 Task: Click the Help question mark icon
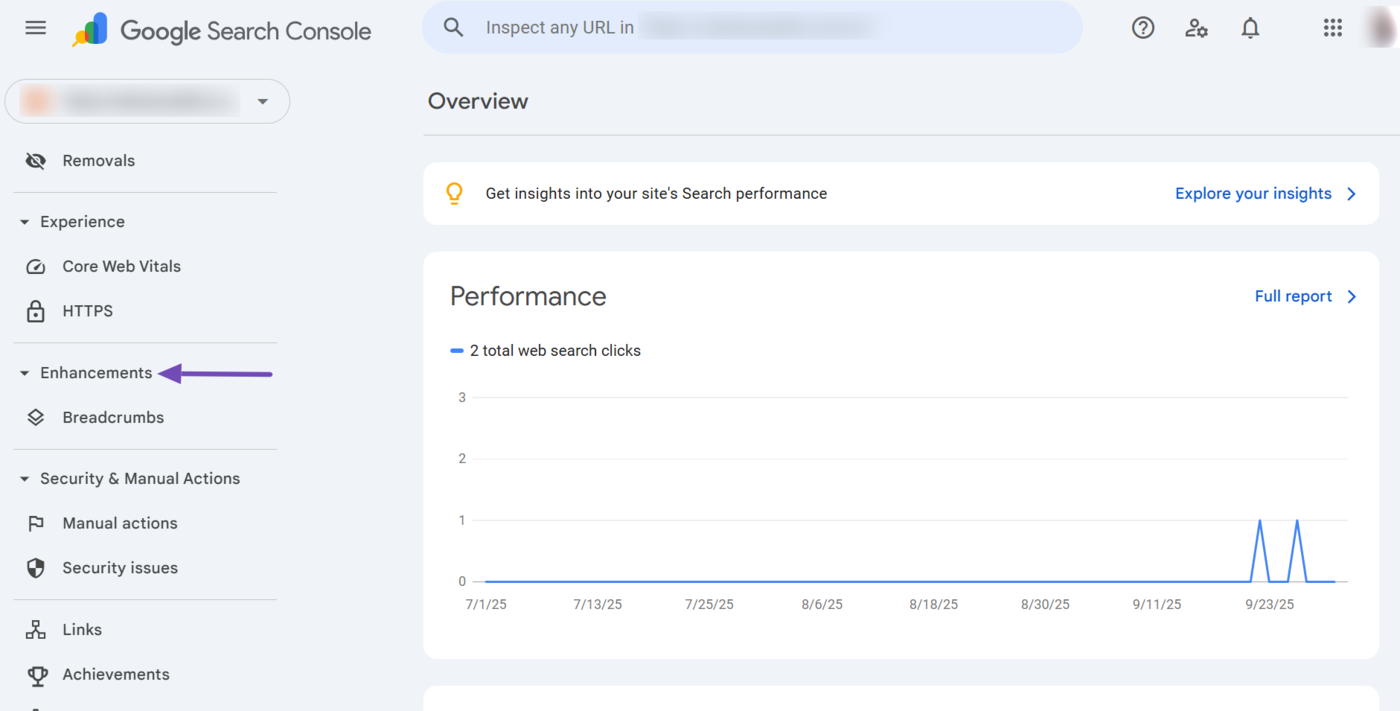1143,28
